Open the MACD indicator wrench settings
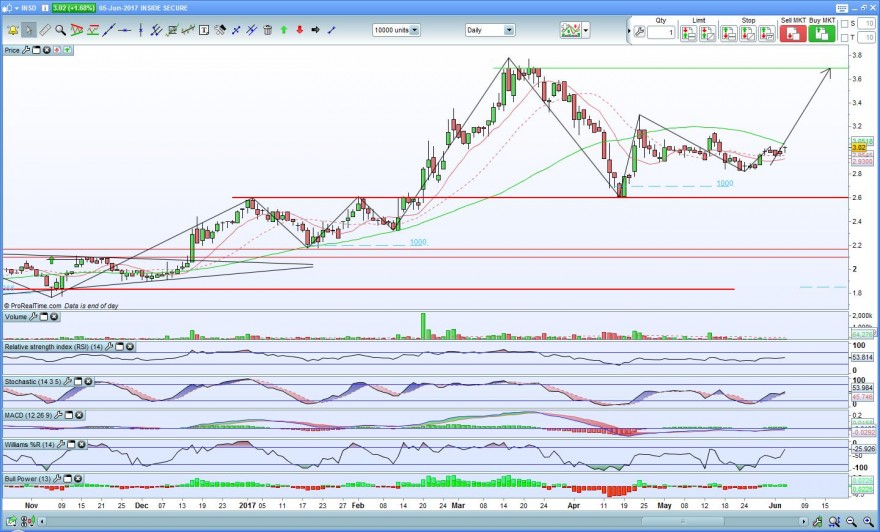This screenshot has height=532, width=880. [x=59, y=415]
